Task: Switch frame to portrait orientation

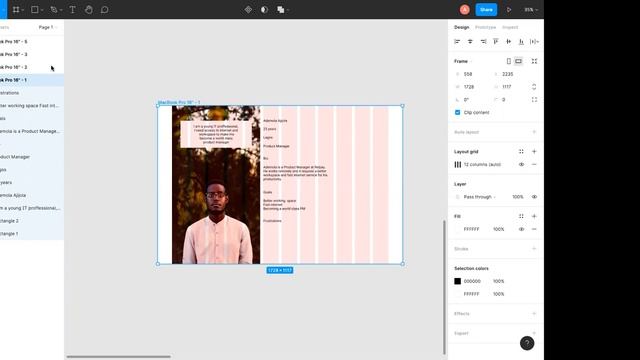Action: coord(509,61)
